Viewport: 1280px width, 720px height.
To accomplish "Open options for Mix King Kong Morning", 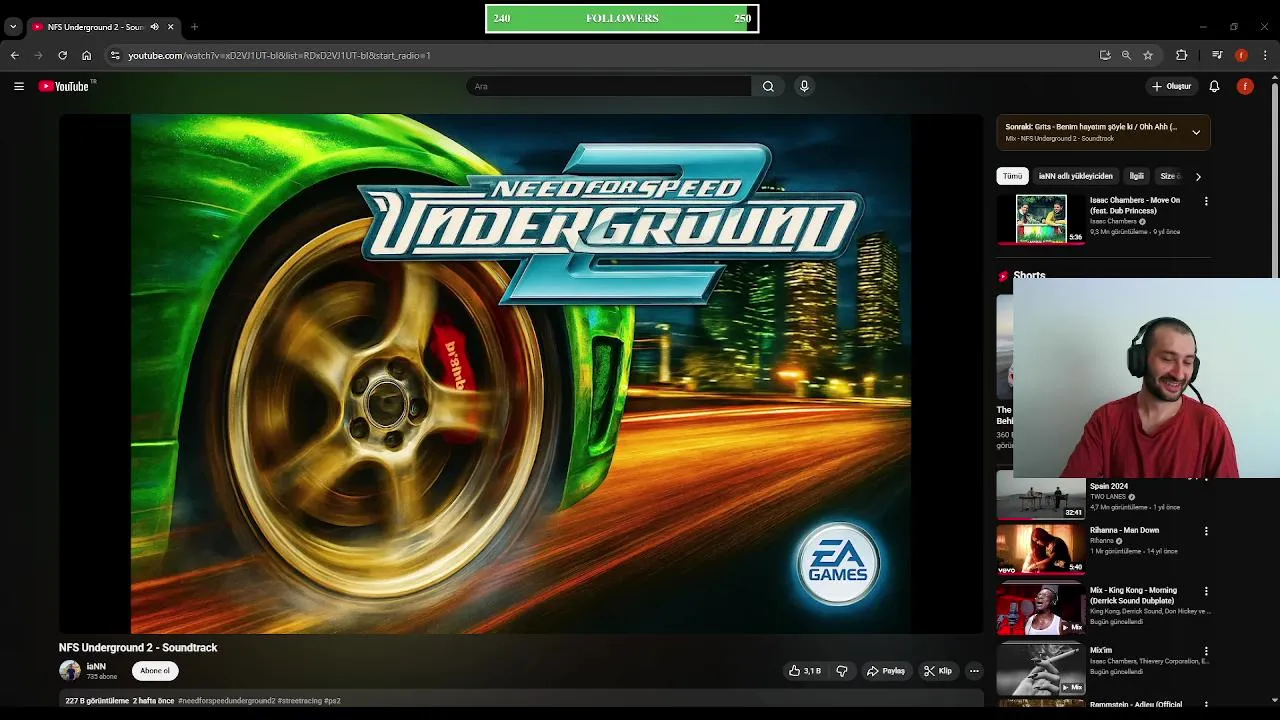I will coord(1206,591).
